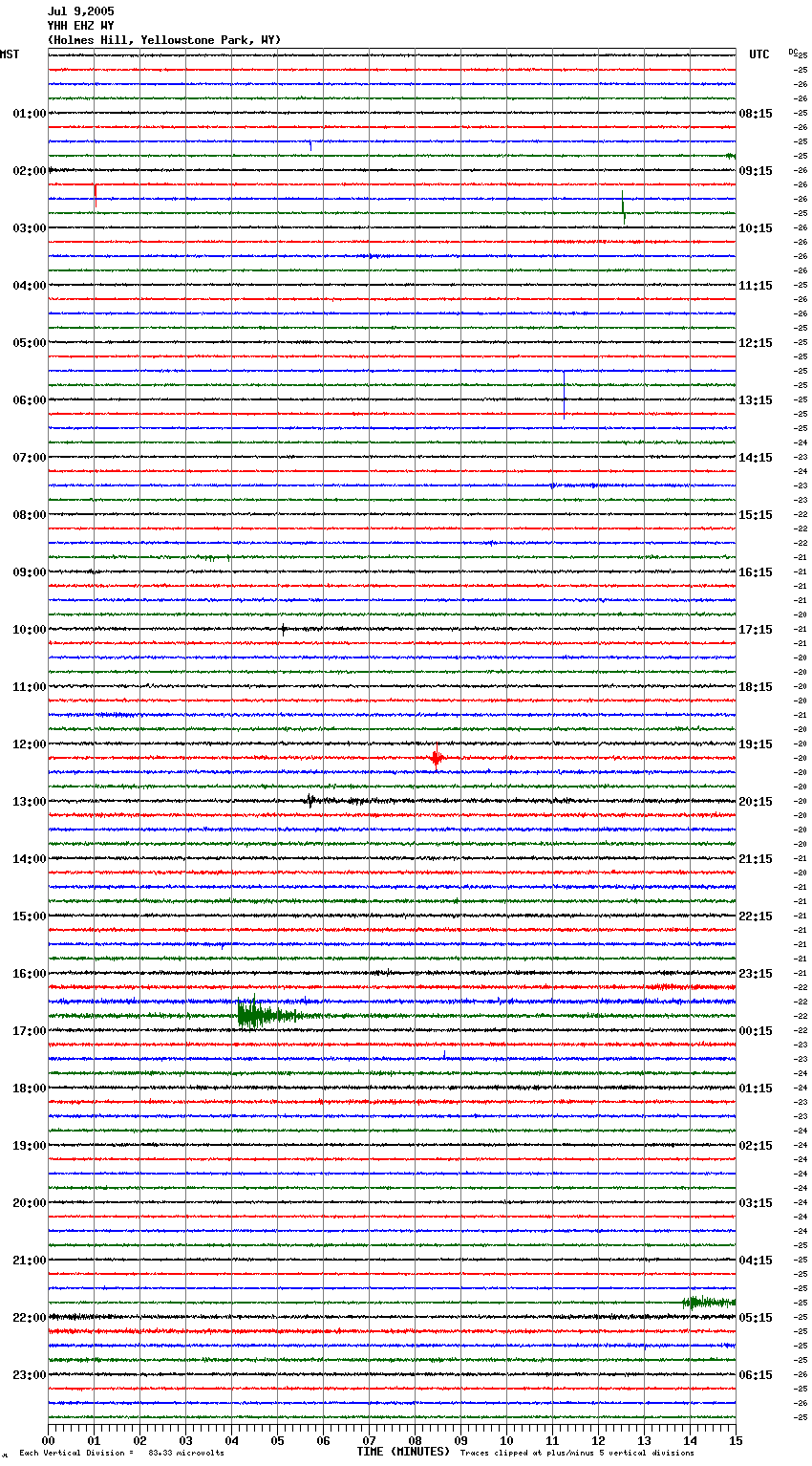Click the DC column header at top right
This screenshot has height=1466, width=812.
[792, 52]
